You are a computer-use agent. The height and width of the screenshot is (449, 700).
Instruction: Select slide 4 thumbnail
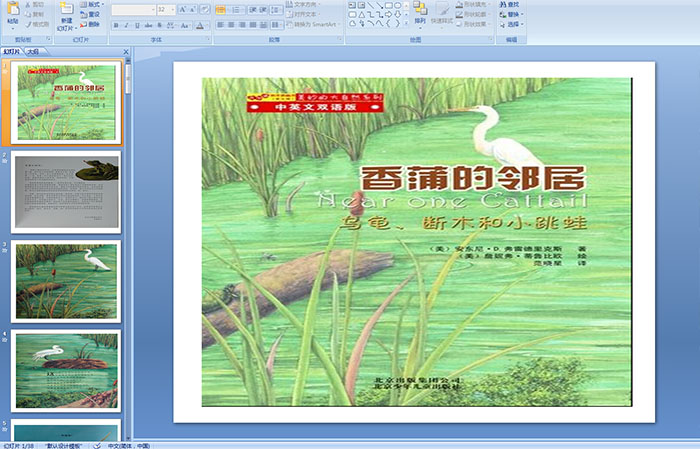(66, 370)
